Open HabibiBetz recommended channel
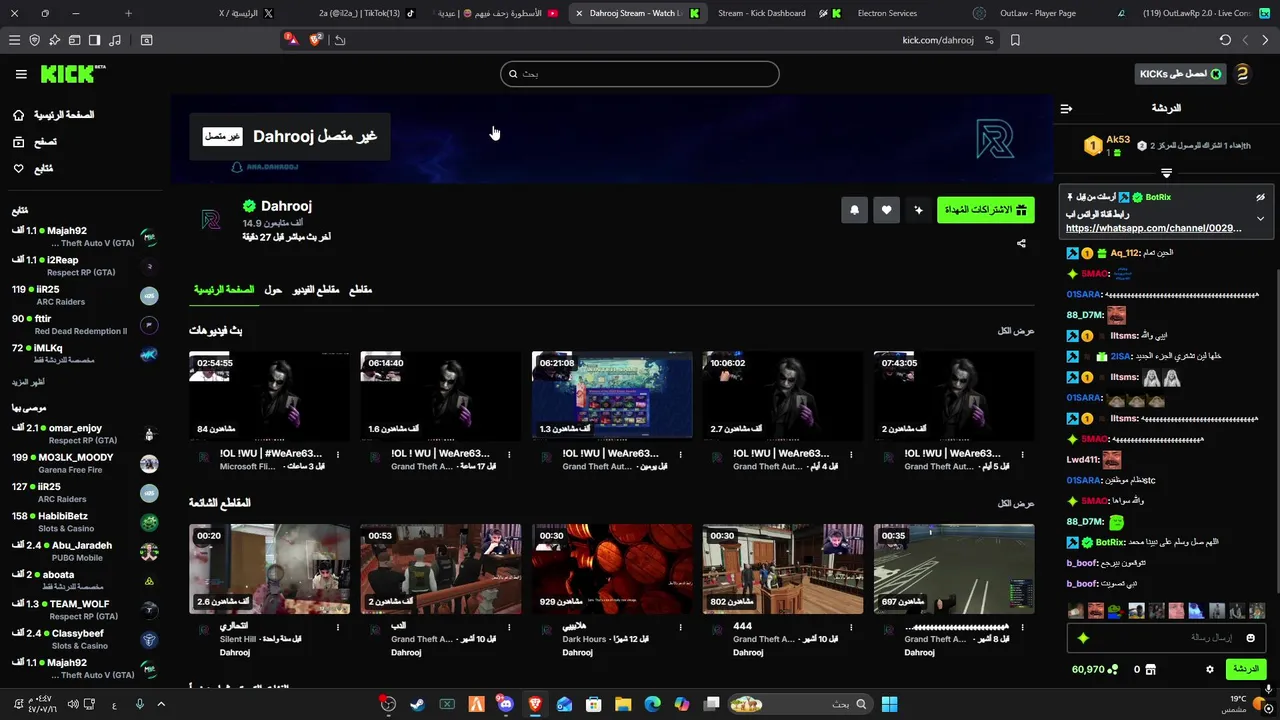 pyautogui.click(x=85, y=522)
